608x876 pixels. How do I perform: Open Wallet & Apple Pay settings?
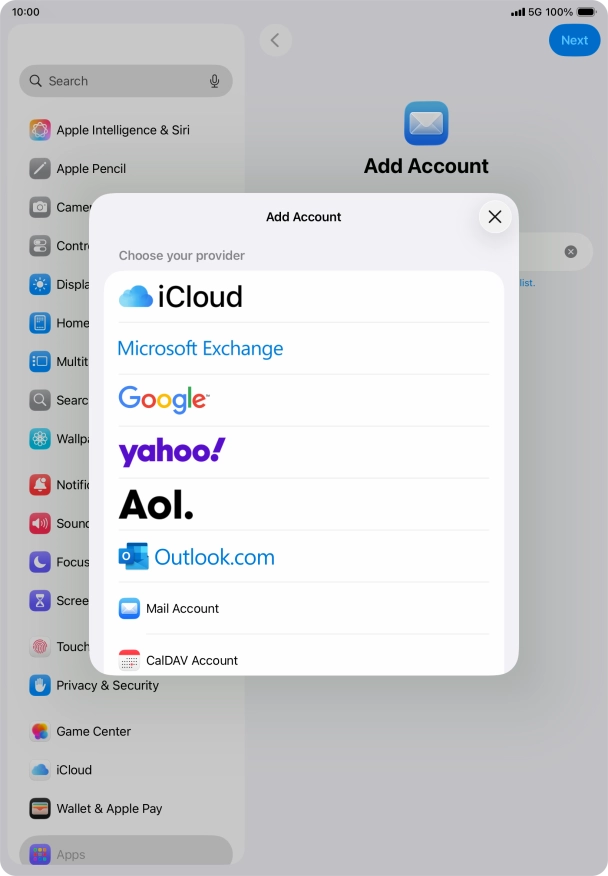pyautogui.click(x=109, y=808)
